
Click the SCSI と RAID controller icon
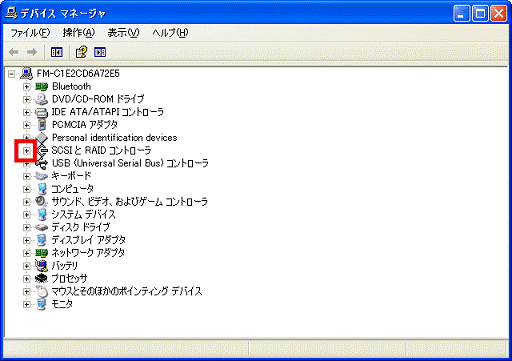[42, 151]
